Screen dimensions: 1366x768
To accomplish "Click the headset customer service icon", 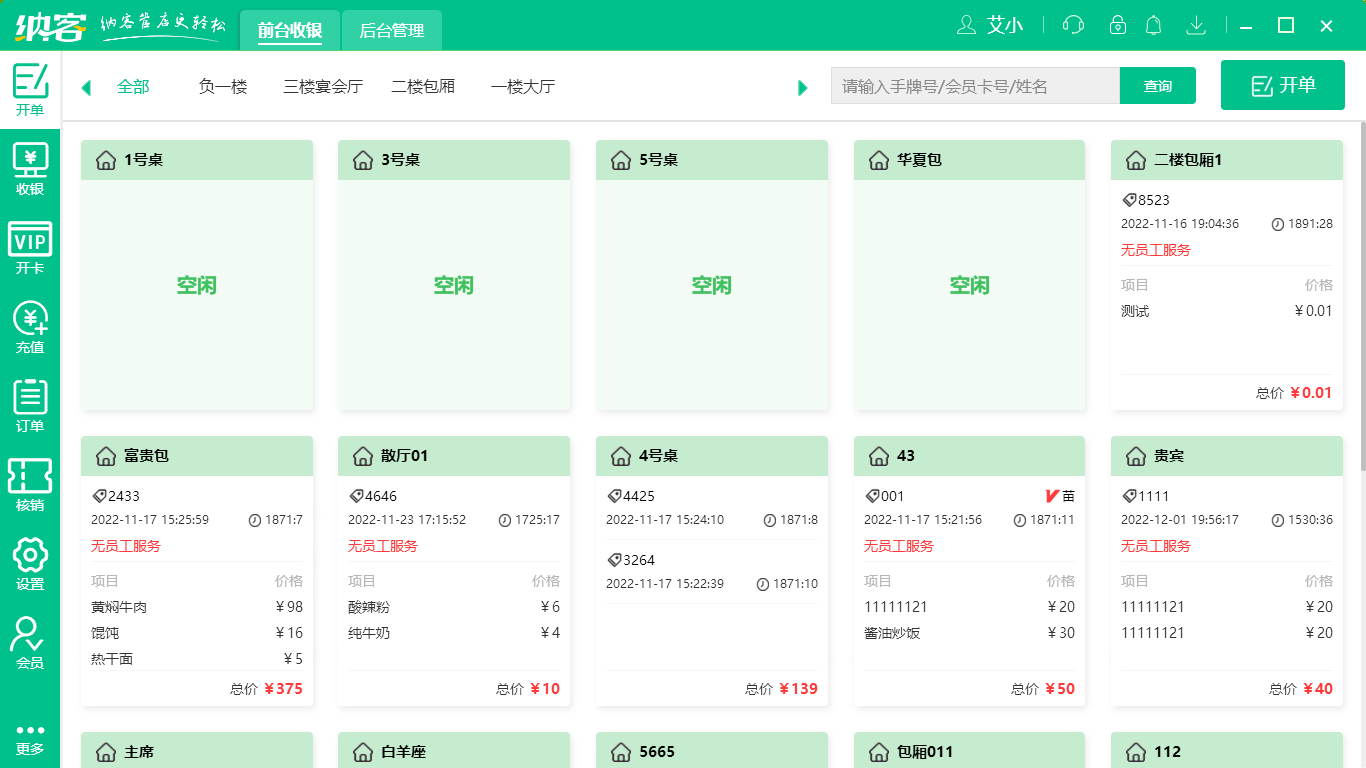I will pyautogui.click(x=1073, y=25).
